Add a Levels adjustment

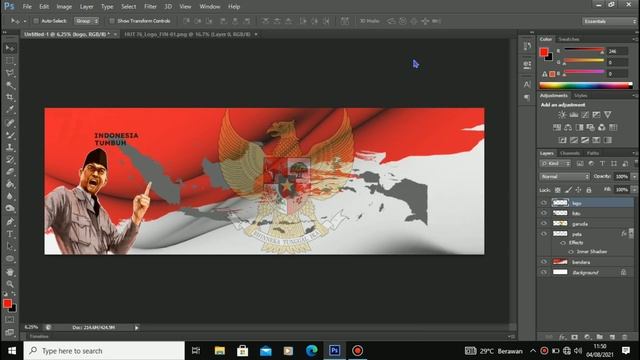pyautogui.click(x=573, y=115)
